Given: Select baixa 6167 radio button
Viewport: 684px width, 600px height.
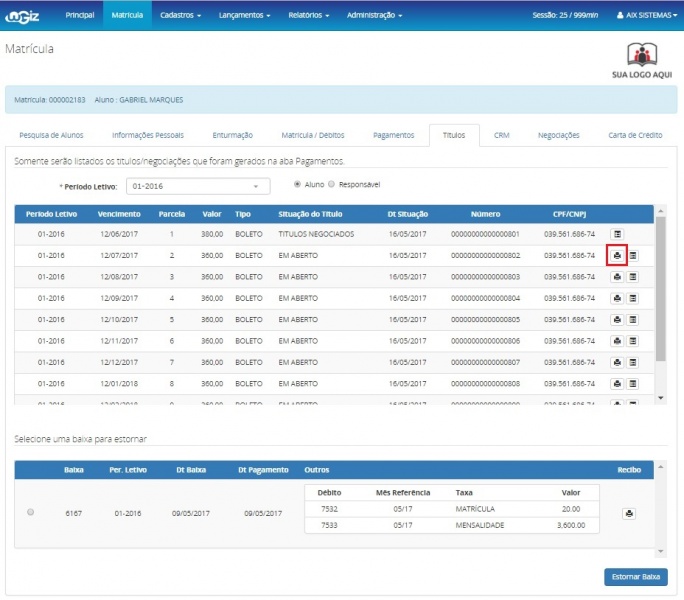Looking at the screenshot, I should pyautogui.click(x=30, y=512).
